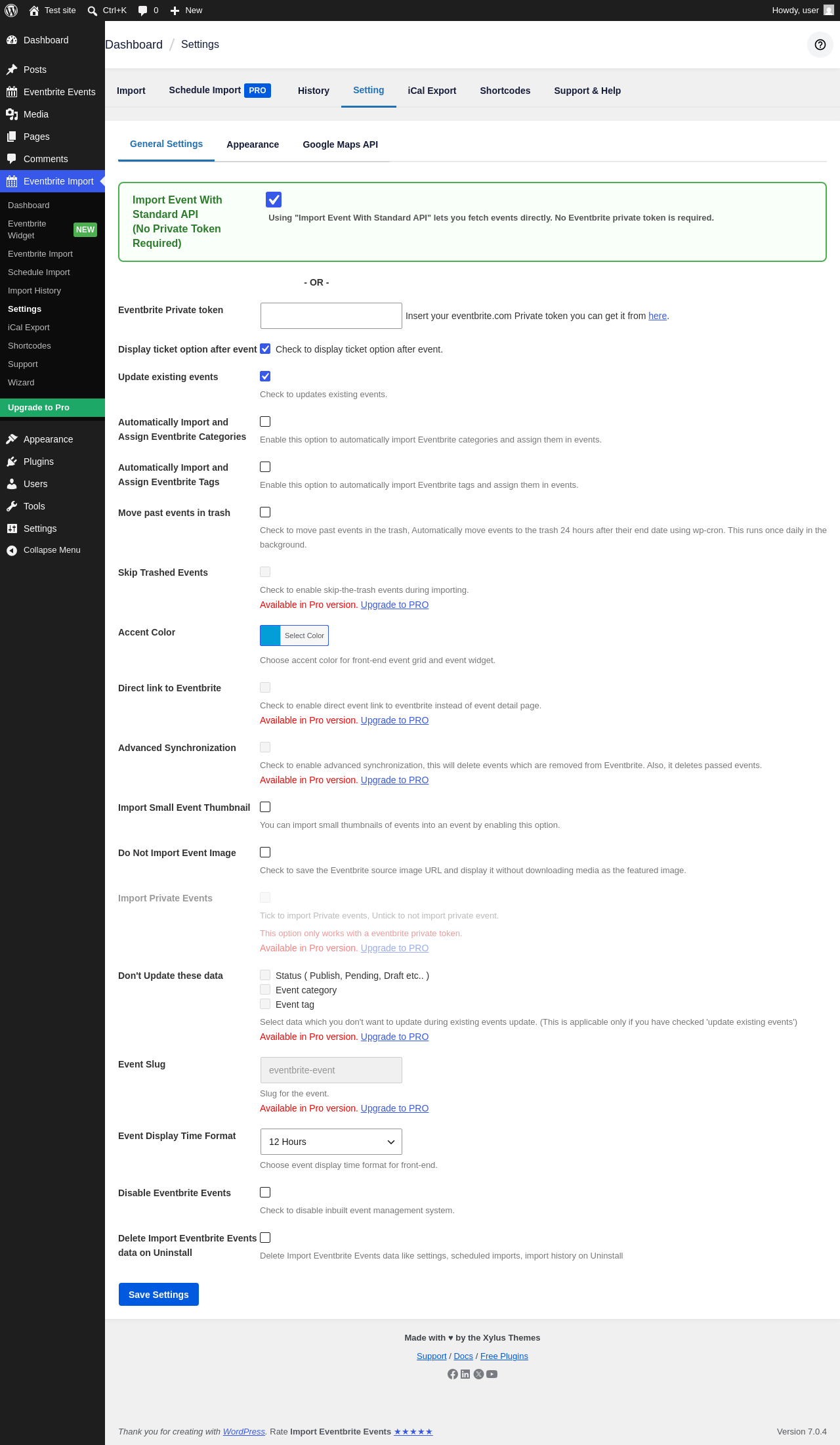Enable auto-import of Eventbrite Categories
Viewport: 840px width, 1445px height.
pyautogui.click(x=265, y=421)
